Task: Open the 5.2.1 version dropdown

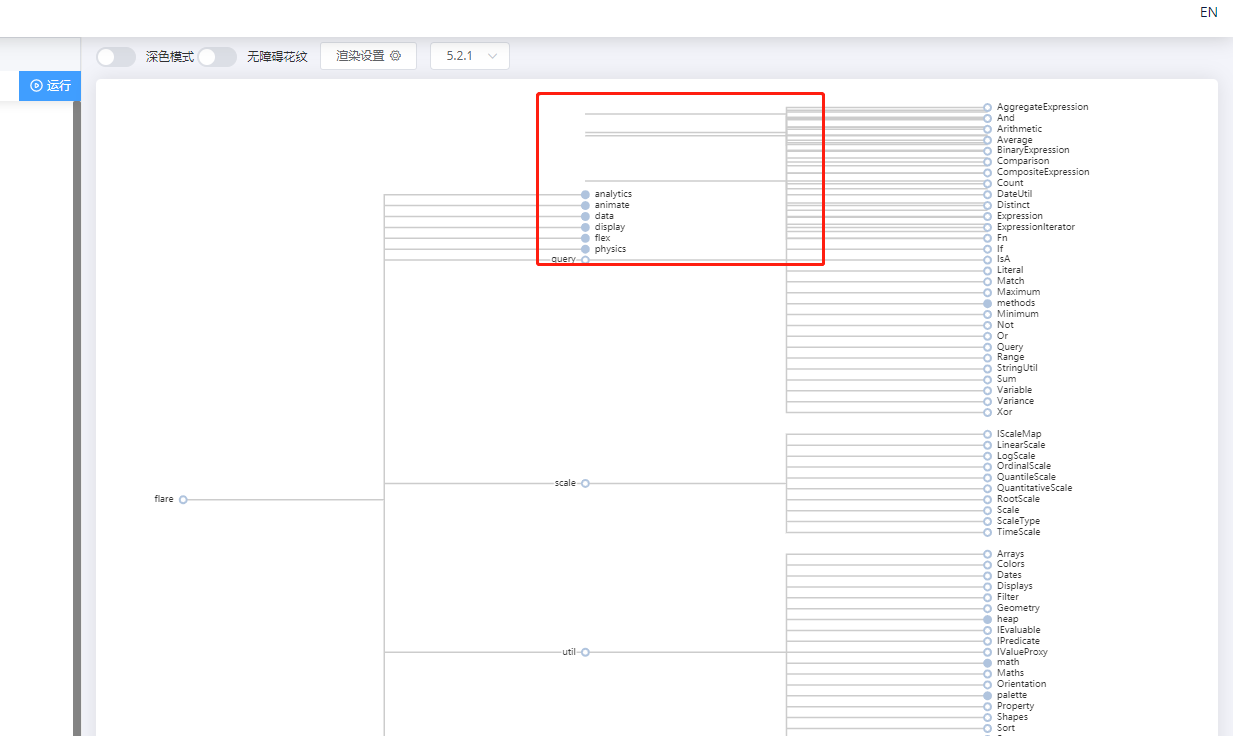Action: (469, 56)
